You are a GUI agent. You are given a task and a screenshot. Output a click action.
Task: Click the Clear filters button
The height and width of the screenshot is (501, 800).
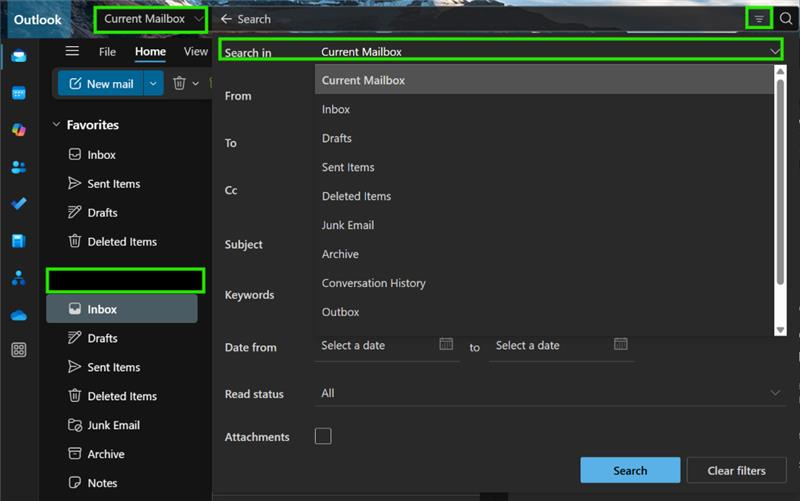736,470
